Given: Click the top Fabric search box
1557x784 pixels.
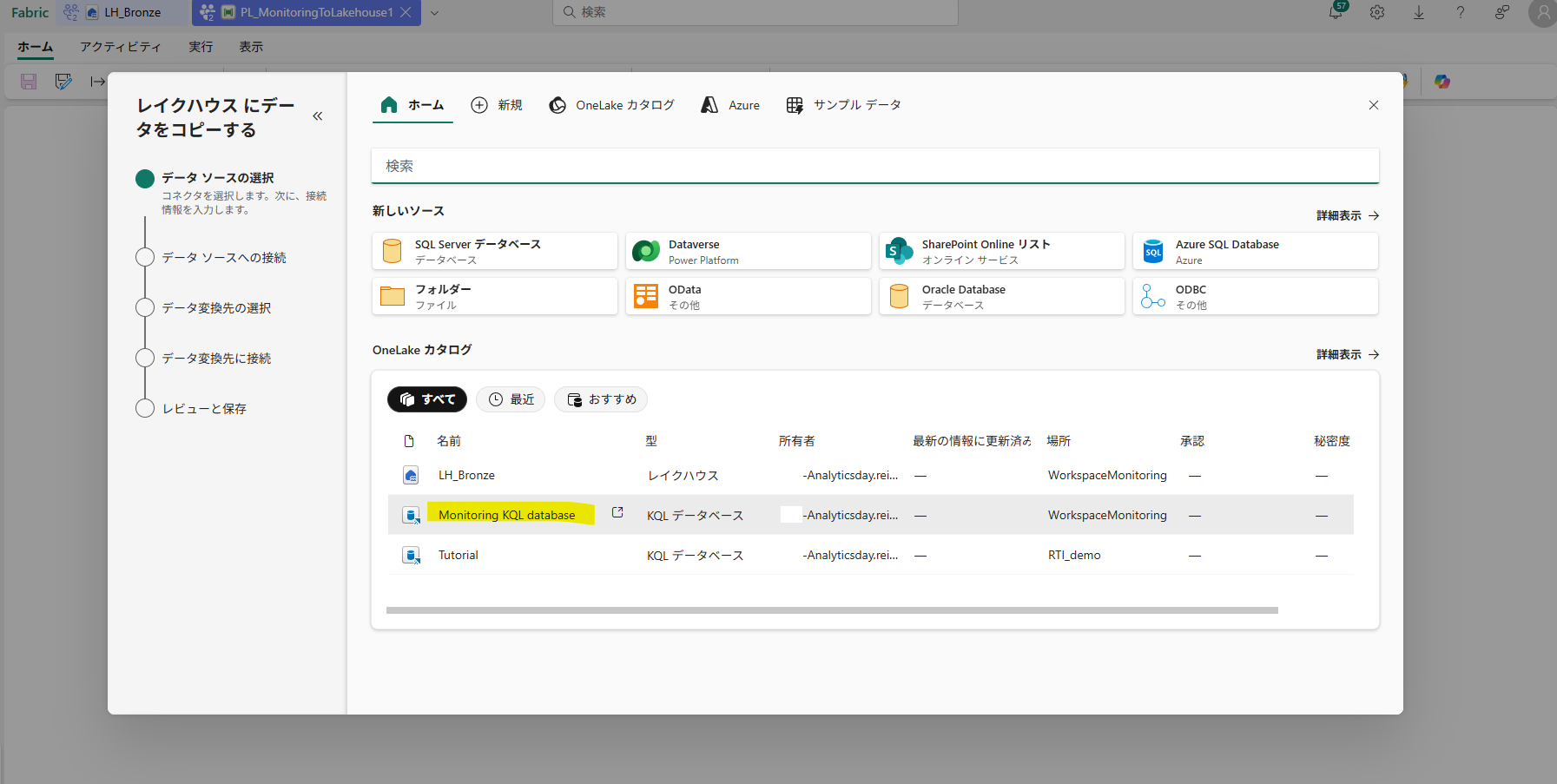Looking at the screenshot, I should click(x=755, y=12).
